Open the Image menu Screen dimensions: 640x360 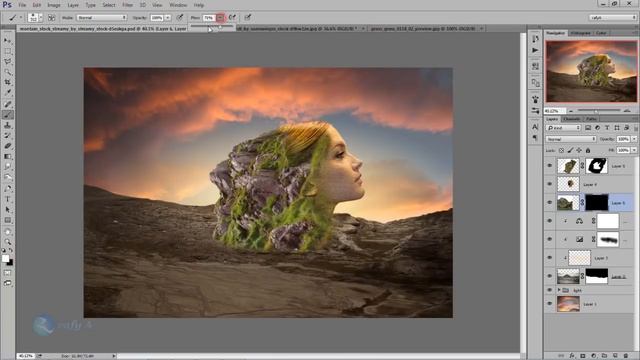(x=53, y=5)
